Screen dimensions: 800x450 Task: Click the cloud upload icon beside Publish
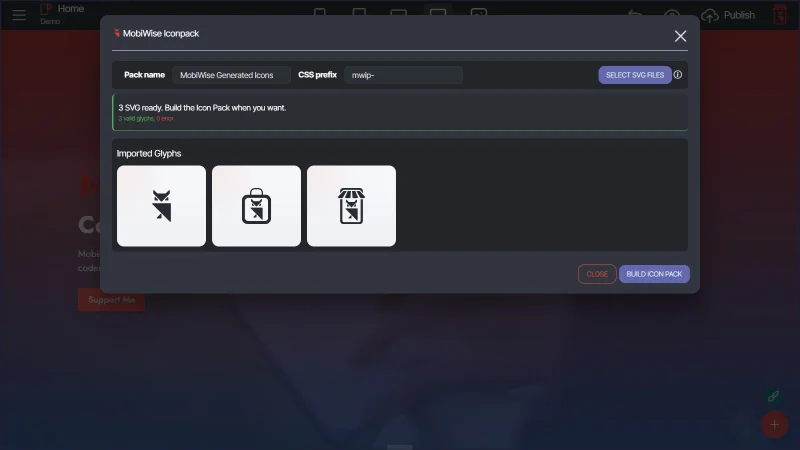[x=710, y=16]
